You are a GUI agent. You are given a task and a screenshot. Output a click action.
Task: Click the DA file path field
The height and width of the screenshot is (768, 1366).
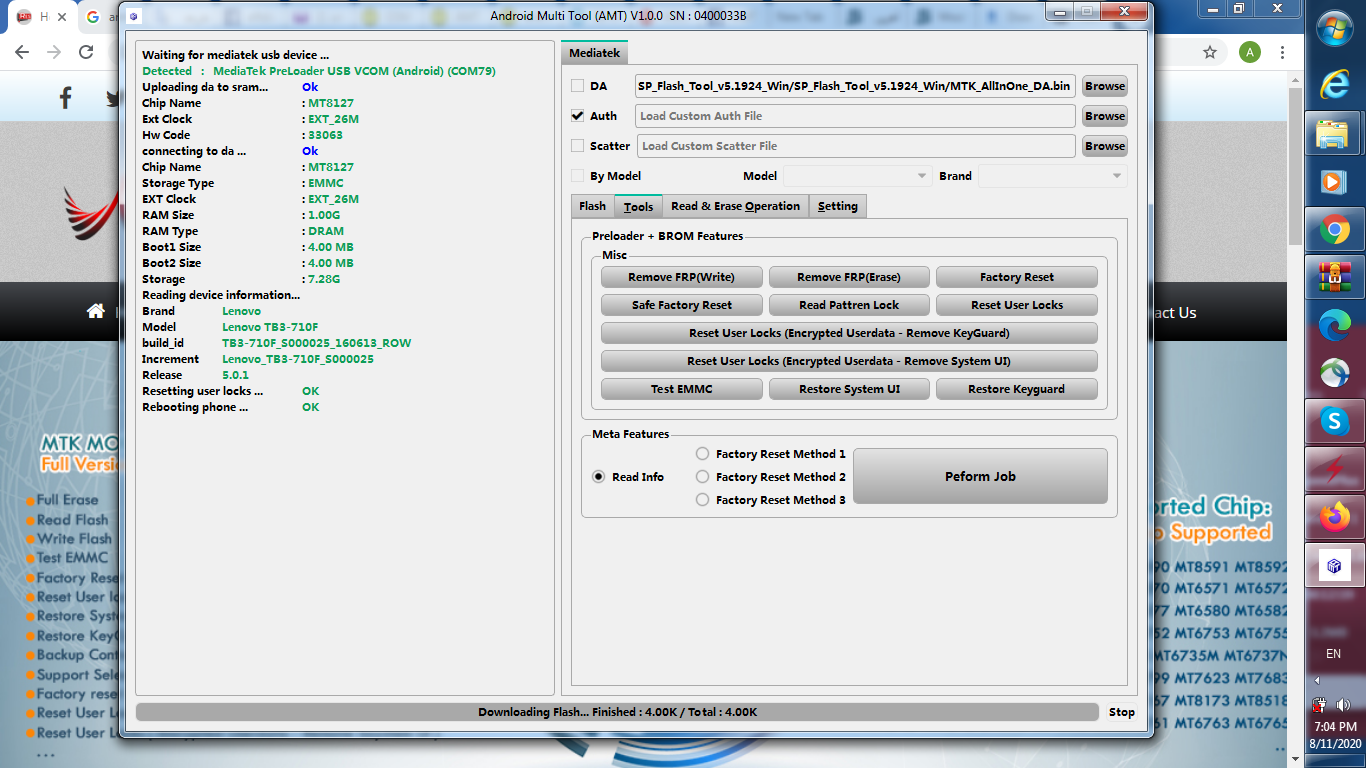(855, 86)
